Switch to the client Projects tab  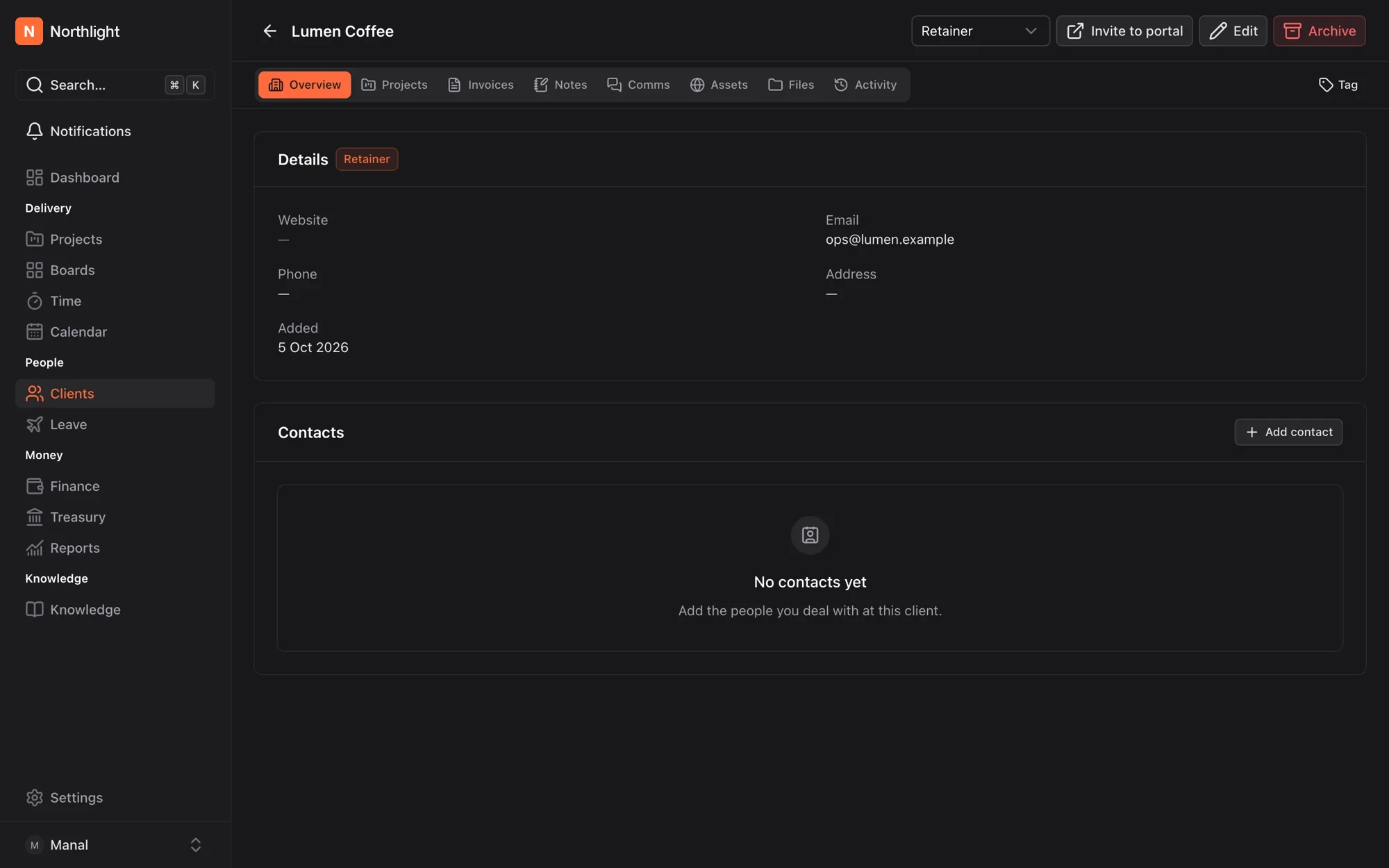pos(394,85)
